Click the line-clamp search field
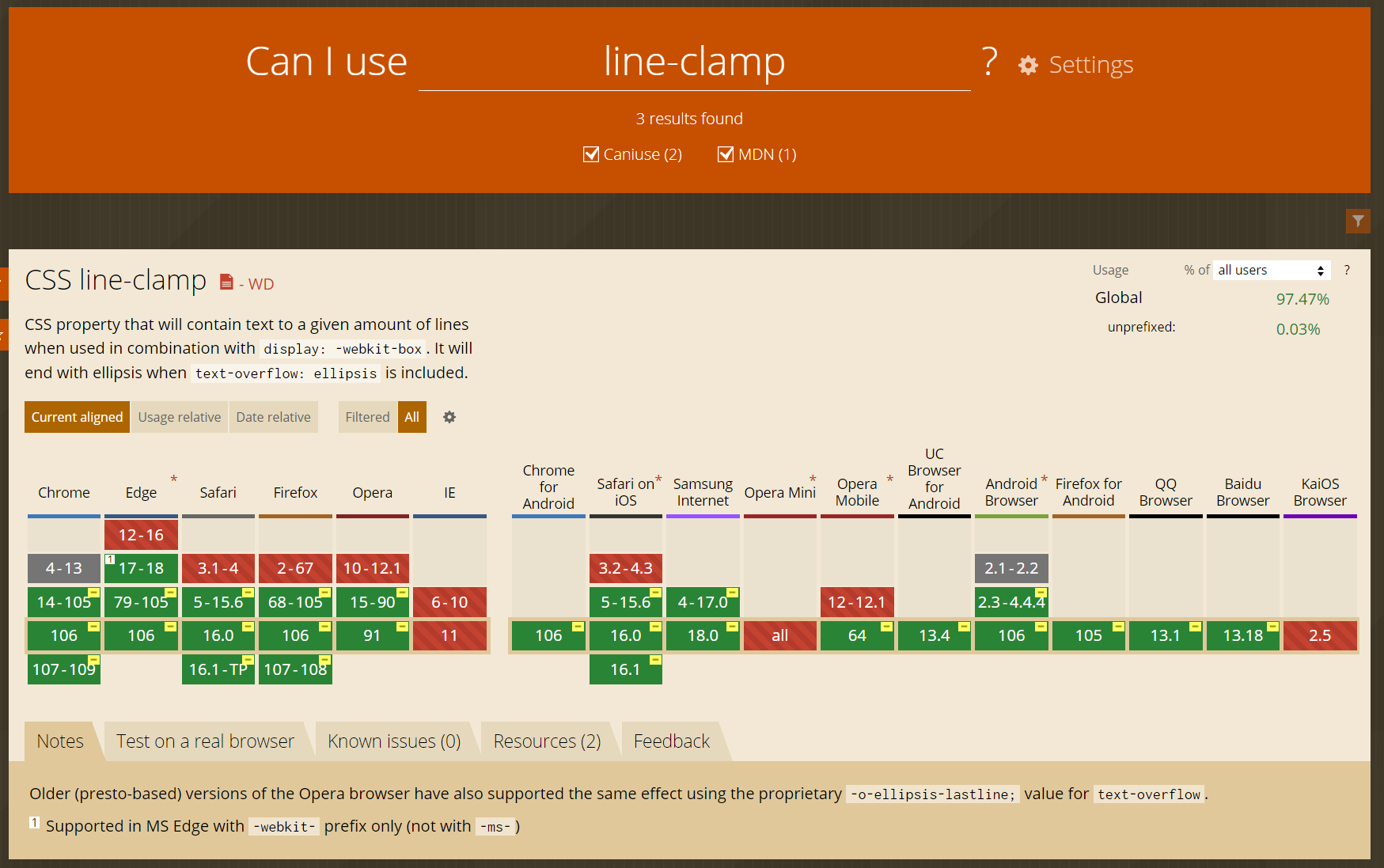 pyautogui.click(x=694, y=62)
